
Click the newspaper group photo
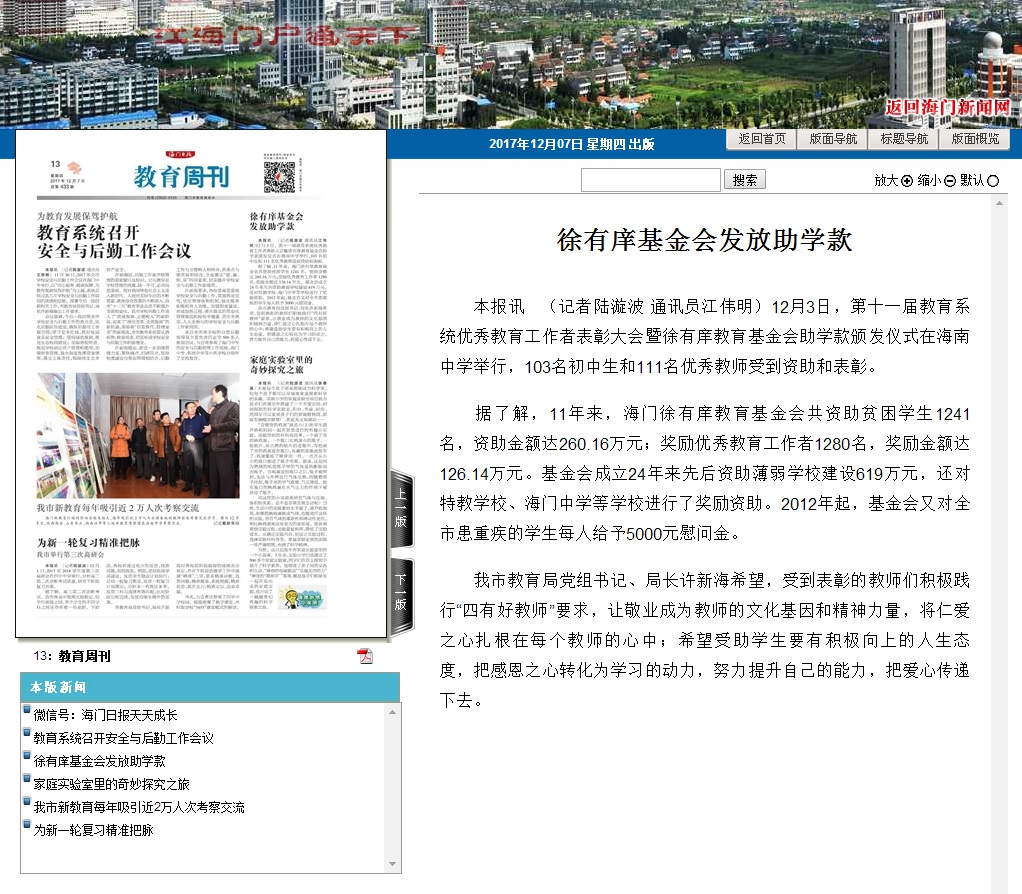138,435
